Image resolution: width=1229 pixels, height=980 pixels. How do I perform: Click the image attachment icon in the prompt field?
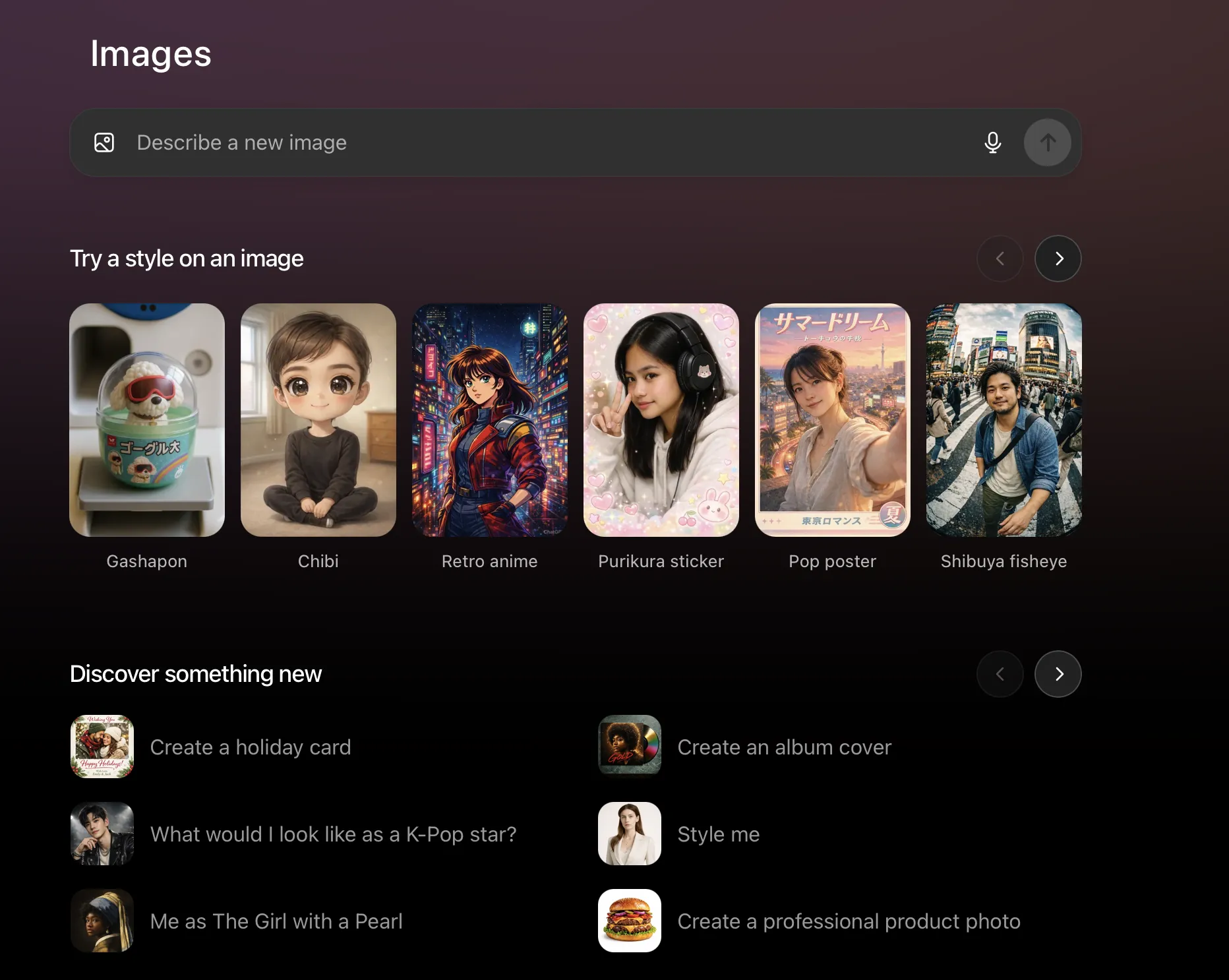click(104, 142)
